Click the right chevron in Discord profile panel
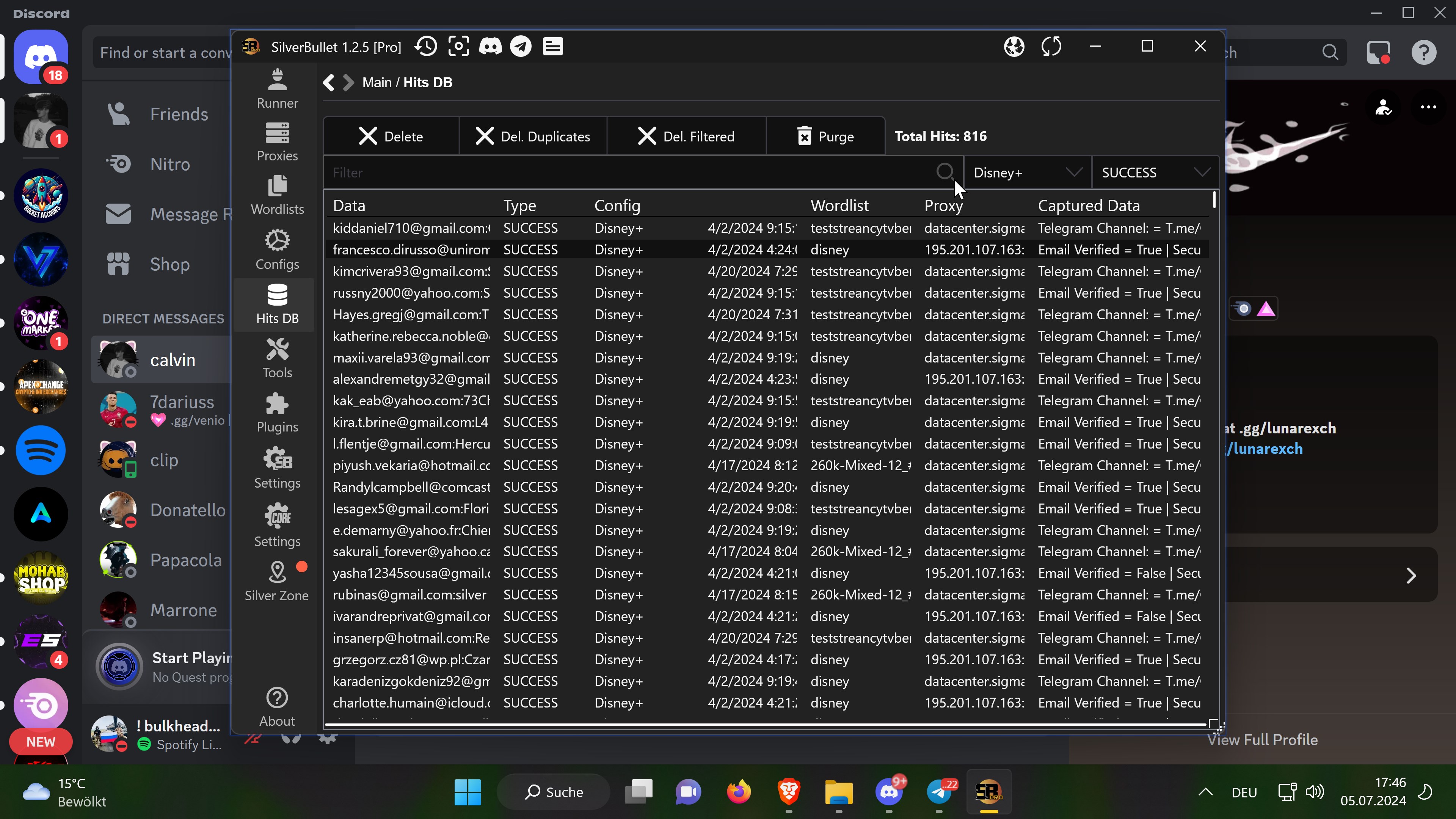 point(1411,576)
